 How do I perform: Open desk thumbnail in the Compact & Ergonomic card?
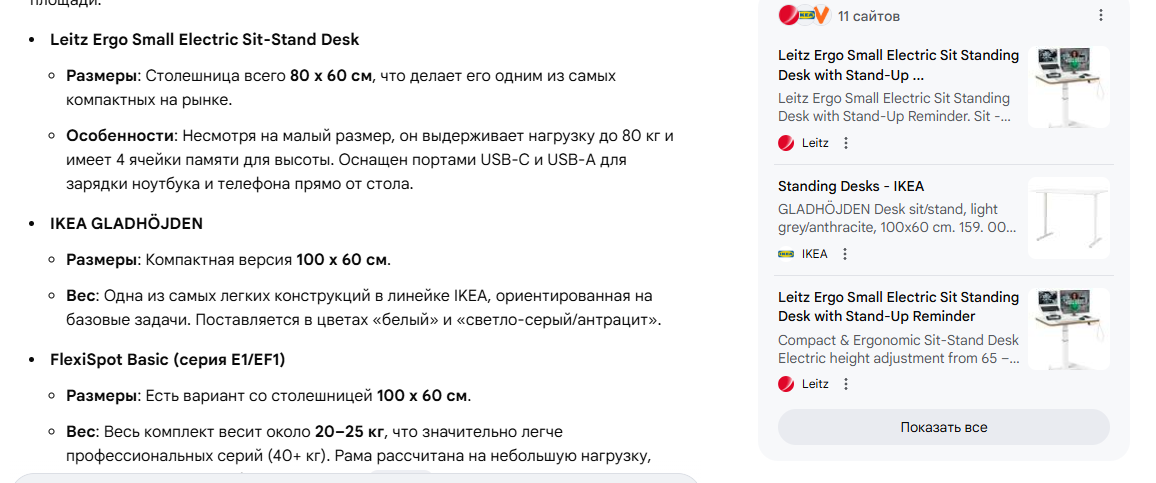click(x=1068, y=329)
